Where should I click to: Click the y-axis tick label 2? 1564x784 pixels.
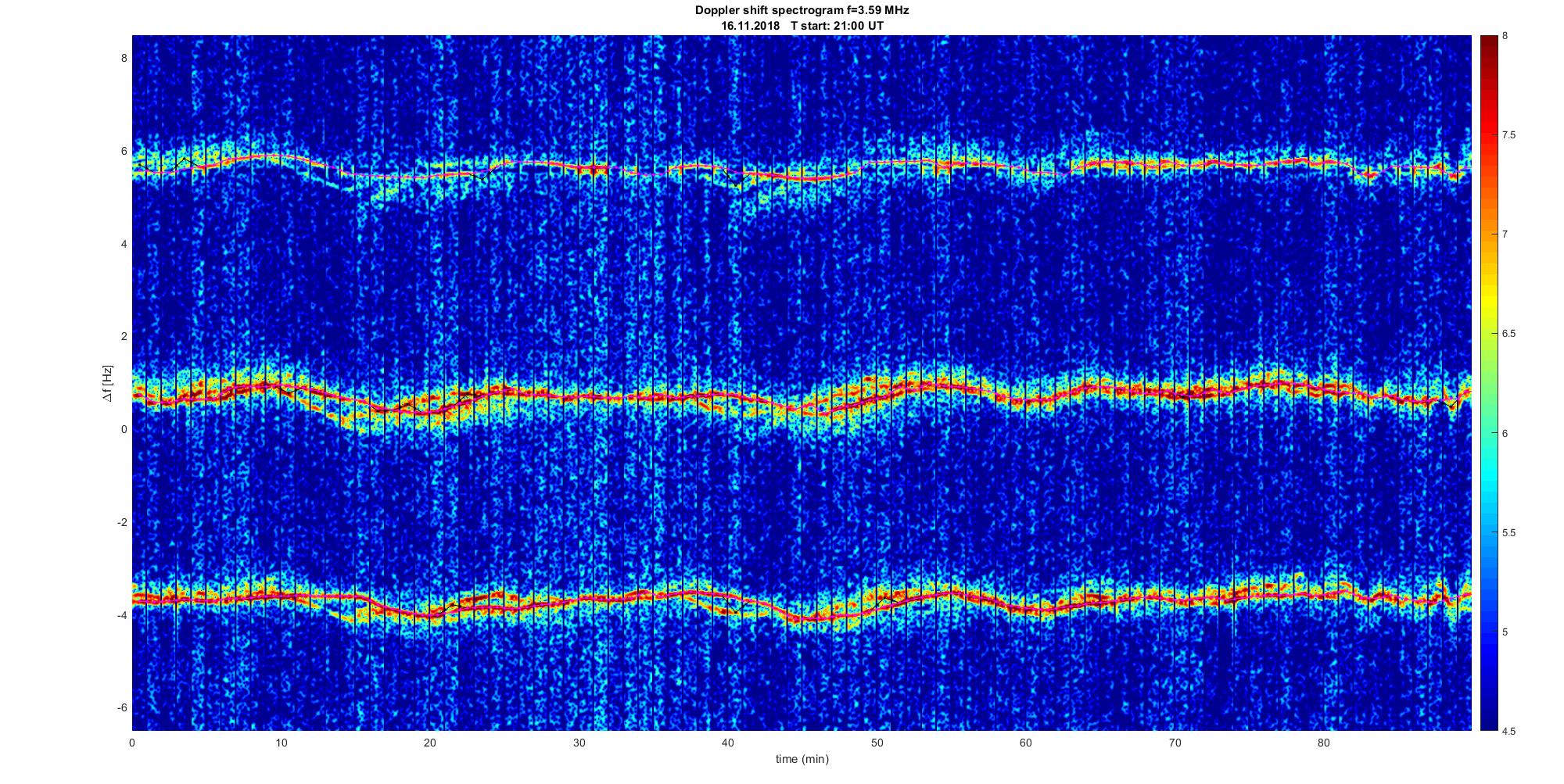(x=124, y=336)
